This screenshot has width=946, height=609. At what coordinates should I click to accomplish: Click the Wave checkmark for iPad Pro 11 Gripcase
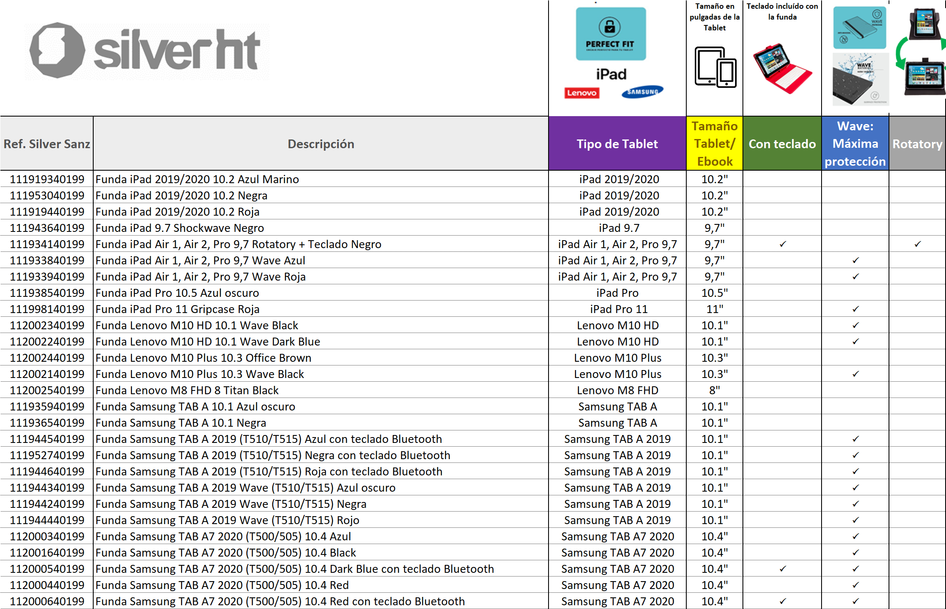click(x=856, y=309)
